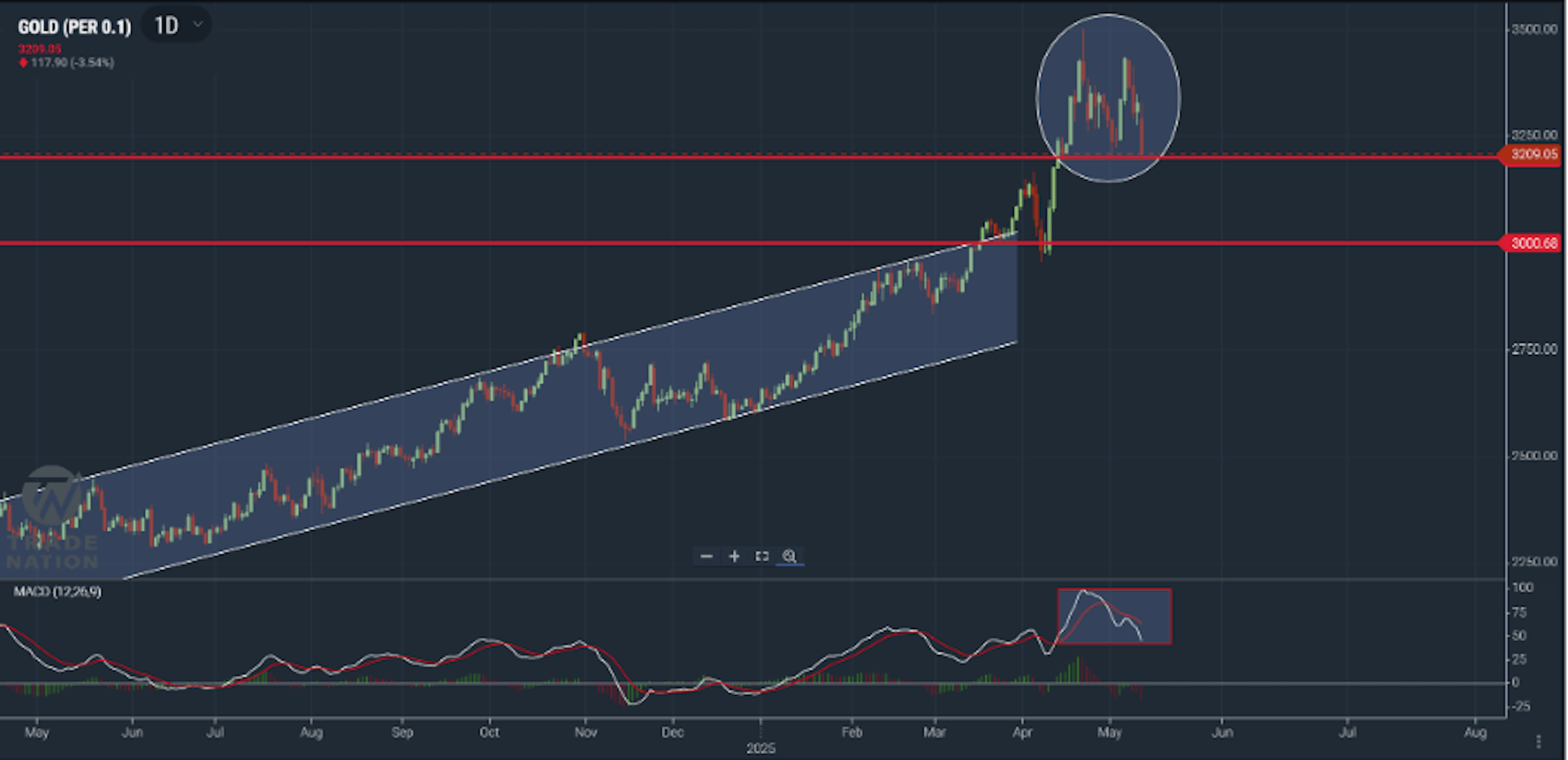The width and height of the screenshot is (1568, 760).
Task: Click the 2025 year label on time axis
Action: (x=760, y=749)
